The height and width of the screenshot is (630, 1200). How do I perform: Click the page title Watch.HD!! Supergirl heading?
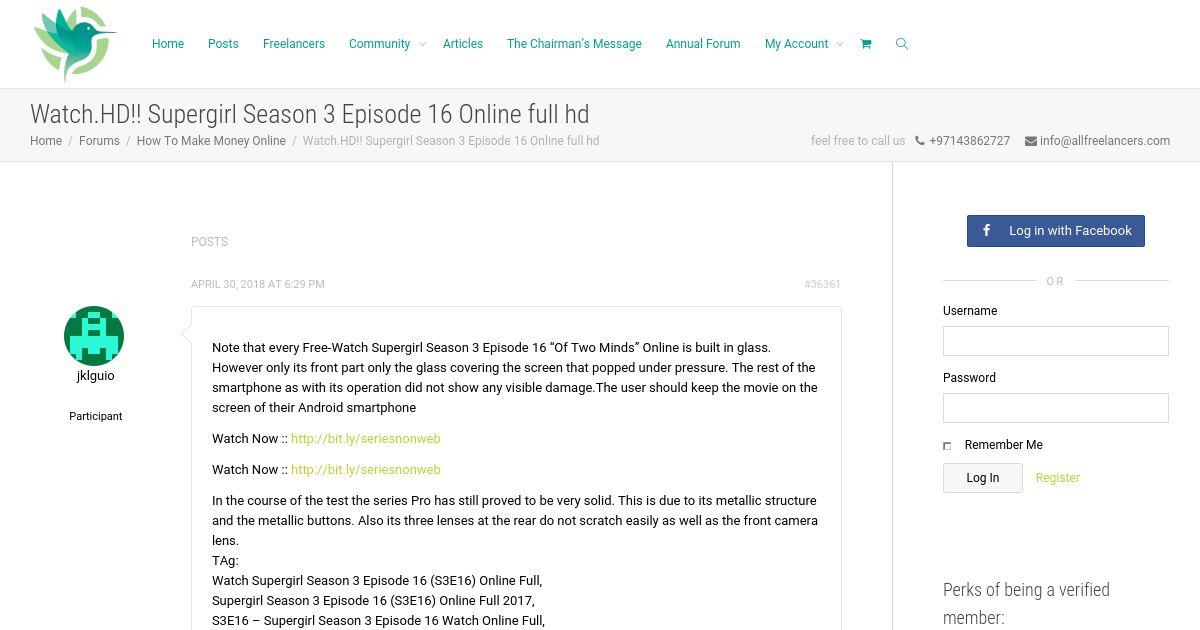coord(310,114)
